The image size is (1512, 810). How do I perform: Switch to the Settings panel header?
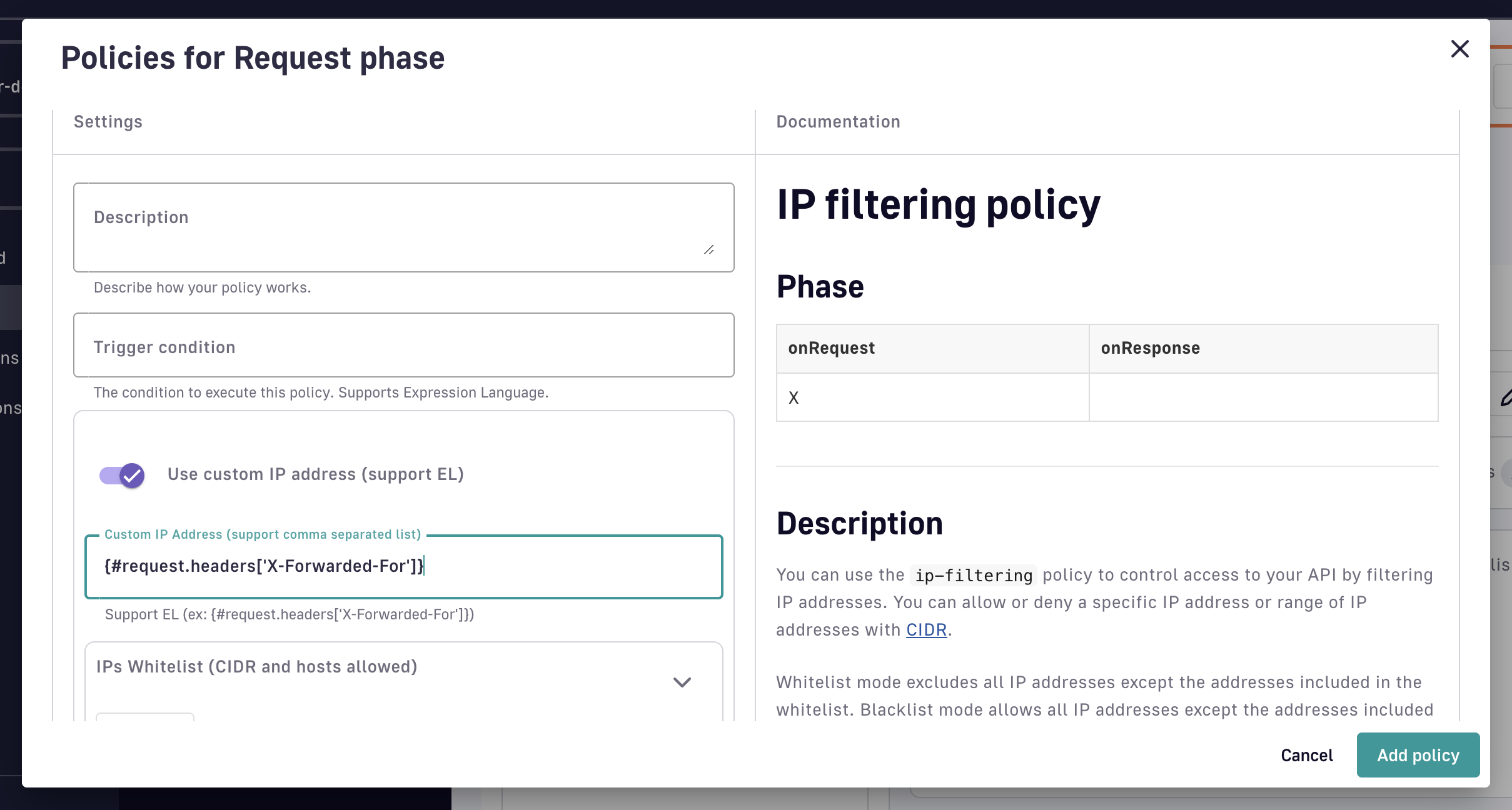[x=108, y=122]
